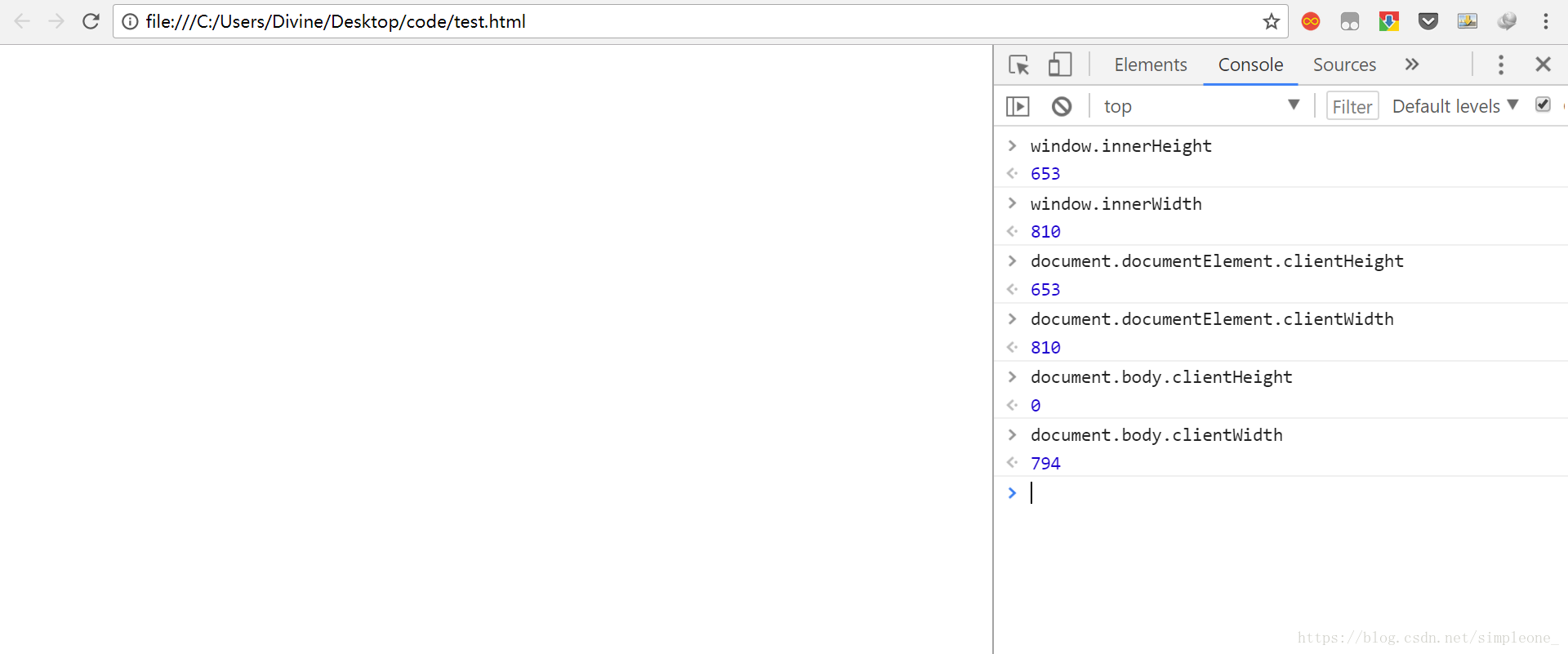Select the window.innerHeight entry

1120,146
